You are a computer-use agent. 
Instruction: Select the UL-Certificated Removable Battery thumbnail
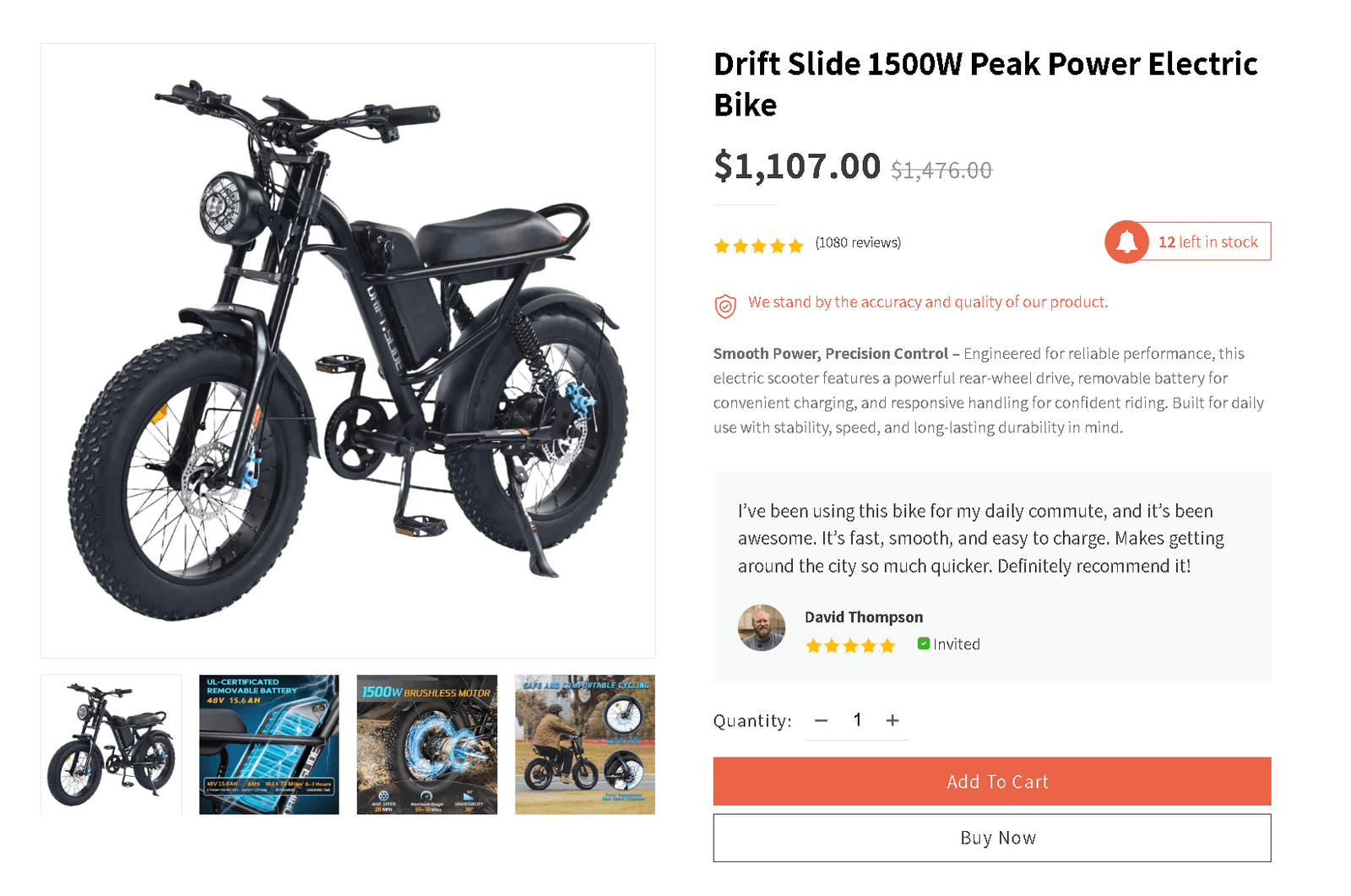coord(269,744)
